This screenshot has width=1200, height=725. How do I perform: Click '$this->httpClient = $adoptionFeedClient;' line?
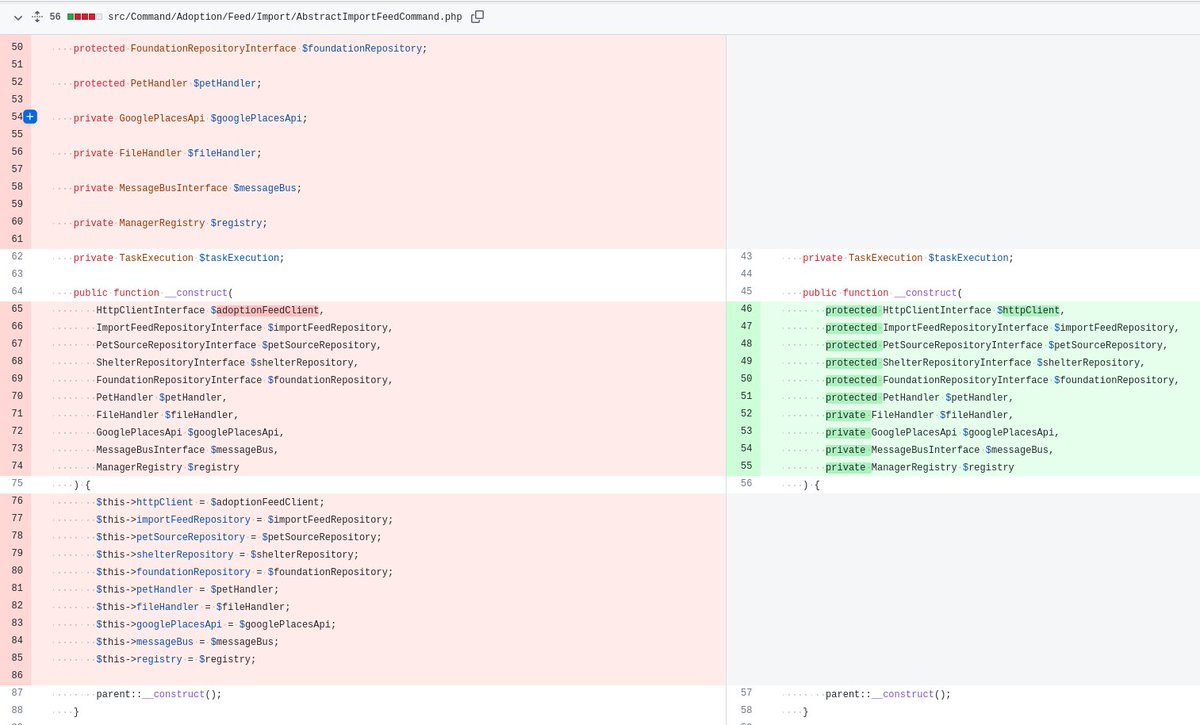point(210,502)
